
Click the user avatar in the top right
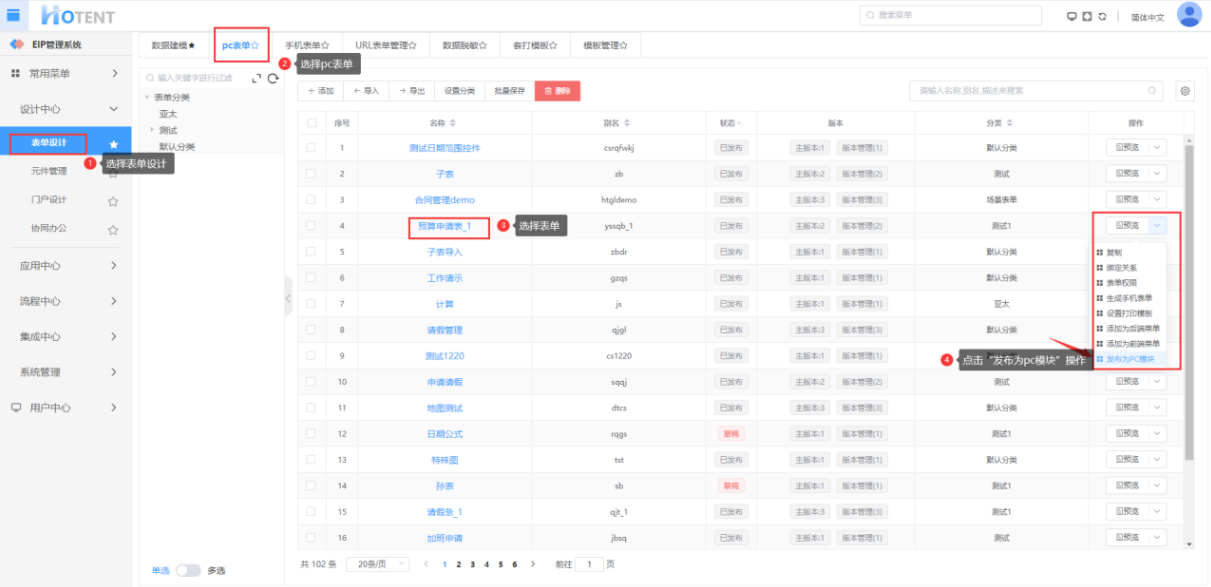pyautogui.click(x=1189, y=15)
